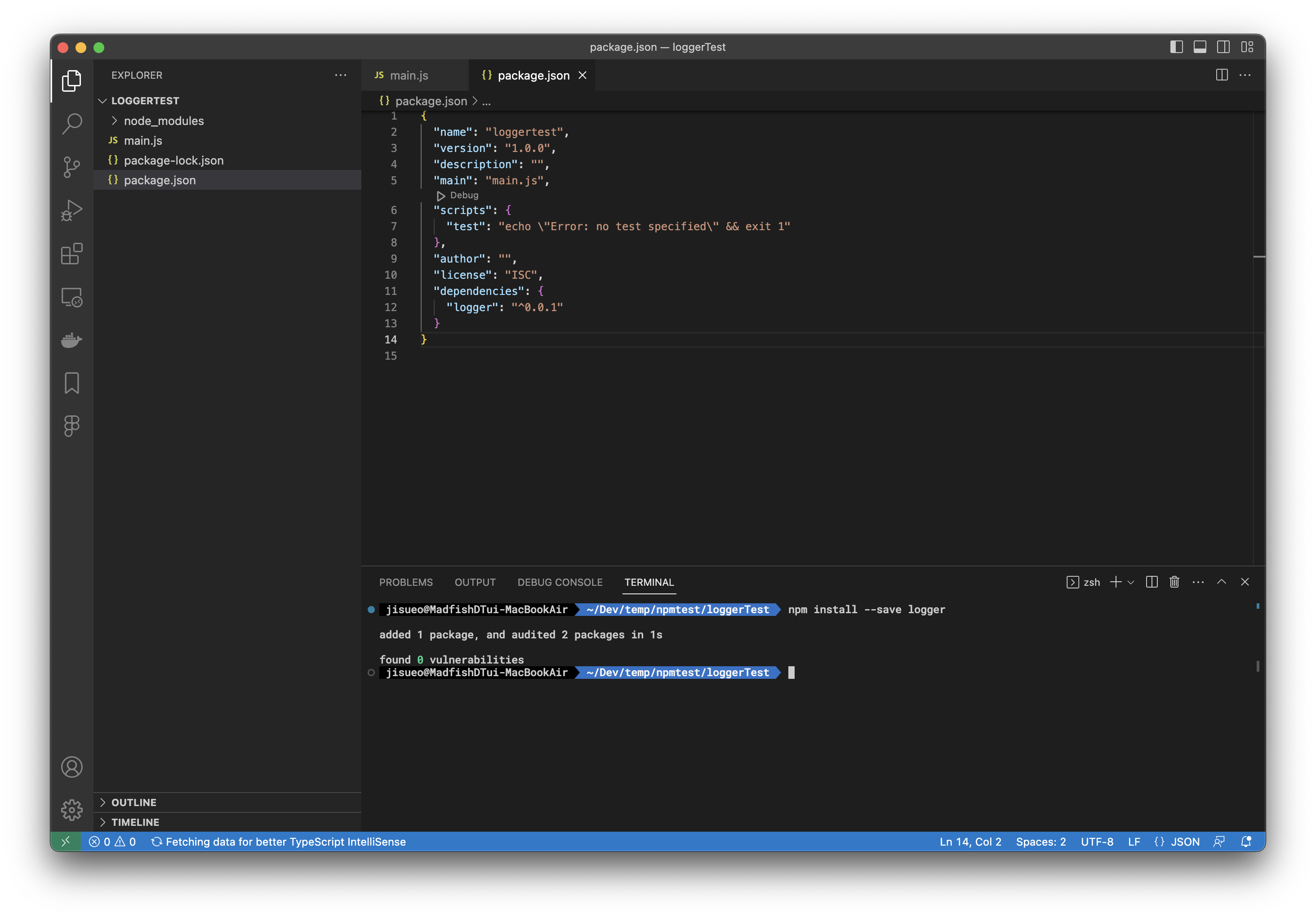
Task: Open the Docker view icon
Action: (x=71, y=340)
